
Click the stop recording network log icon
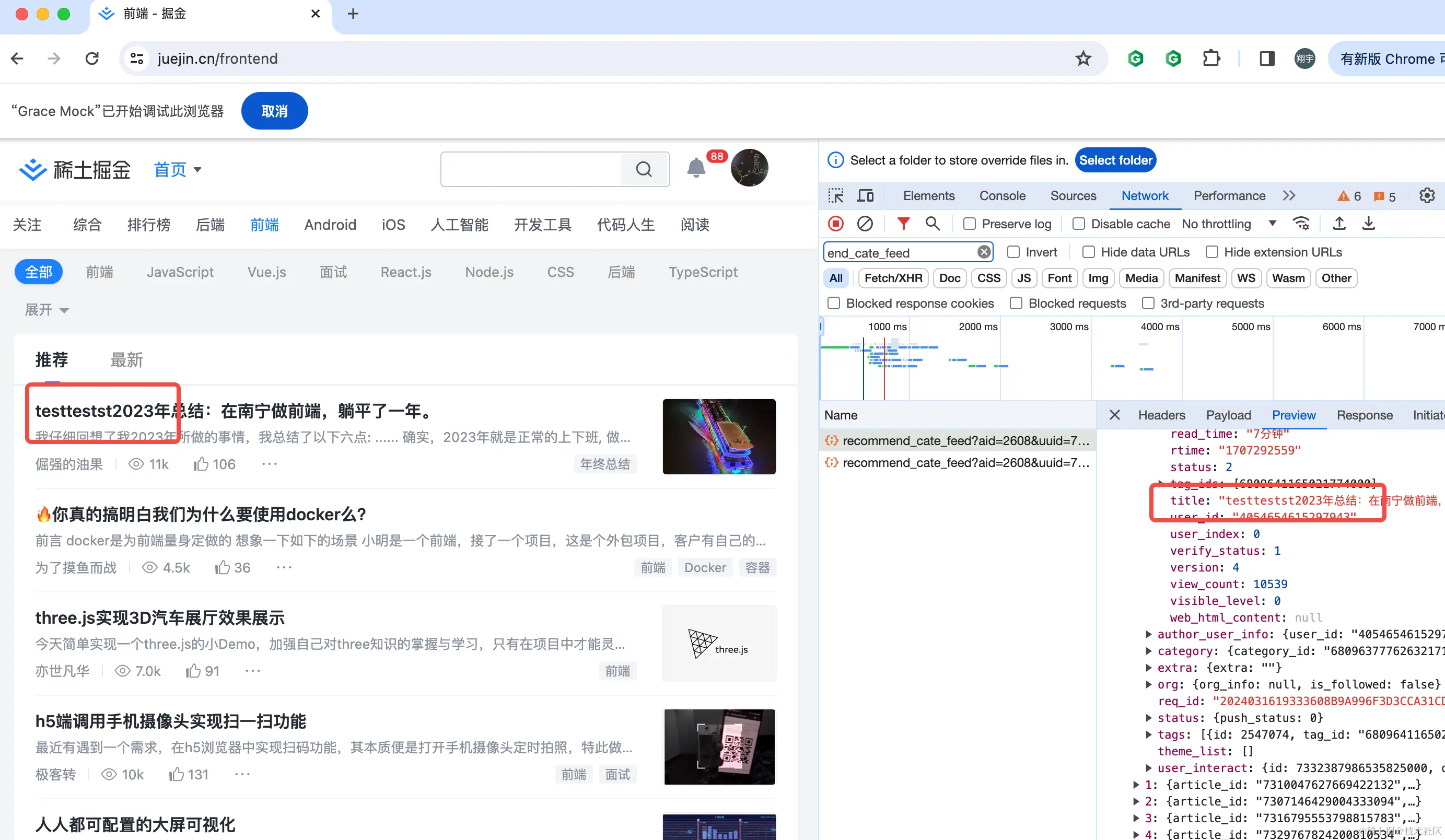[x=835, y=224]
